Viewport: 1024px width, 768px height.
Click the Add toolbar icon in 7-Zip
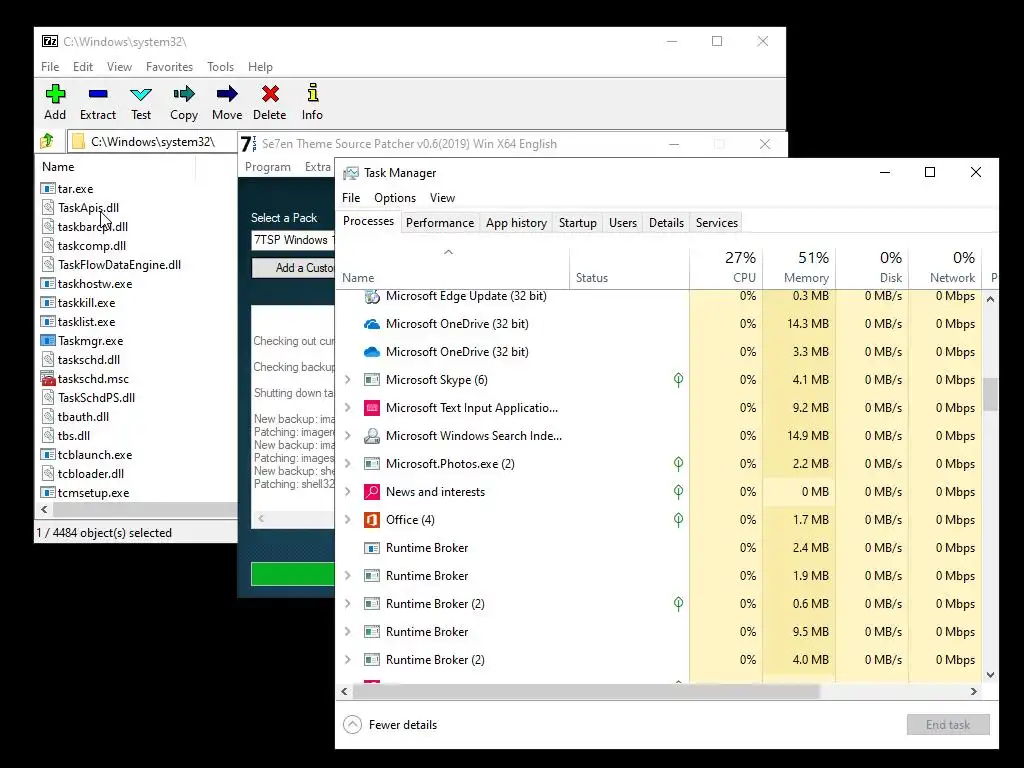coord(55,94)
